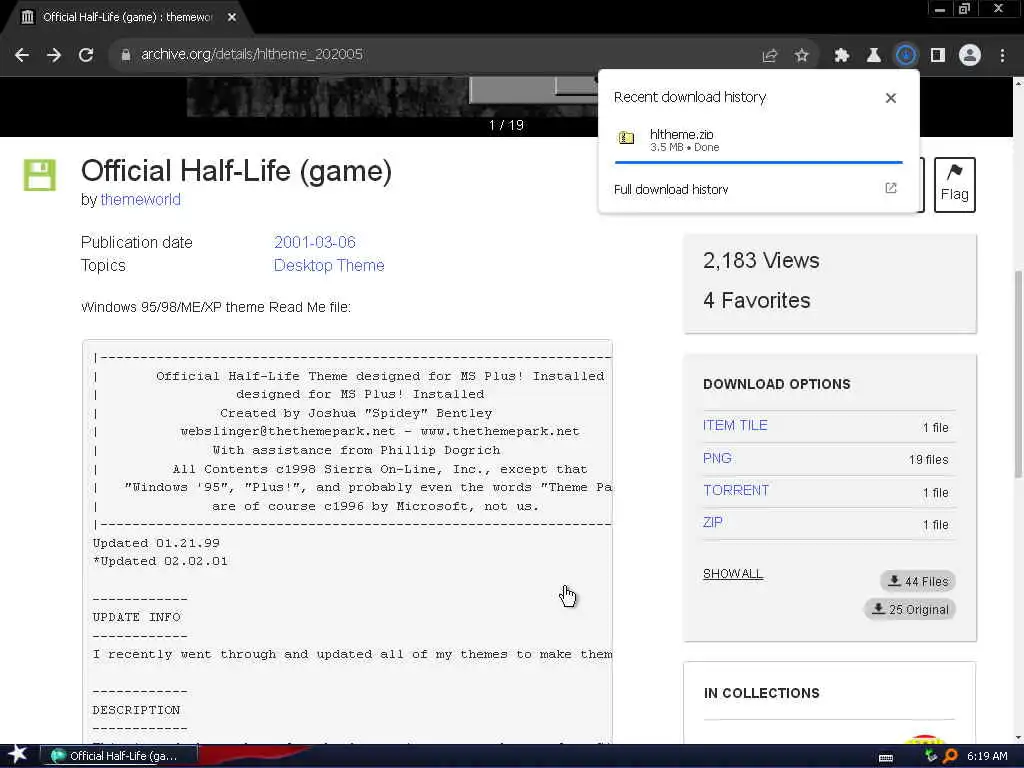Go forward to the next page
The image size is (1024, 768).
pyautogui.click(x=54, y=56)
